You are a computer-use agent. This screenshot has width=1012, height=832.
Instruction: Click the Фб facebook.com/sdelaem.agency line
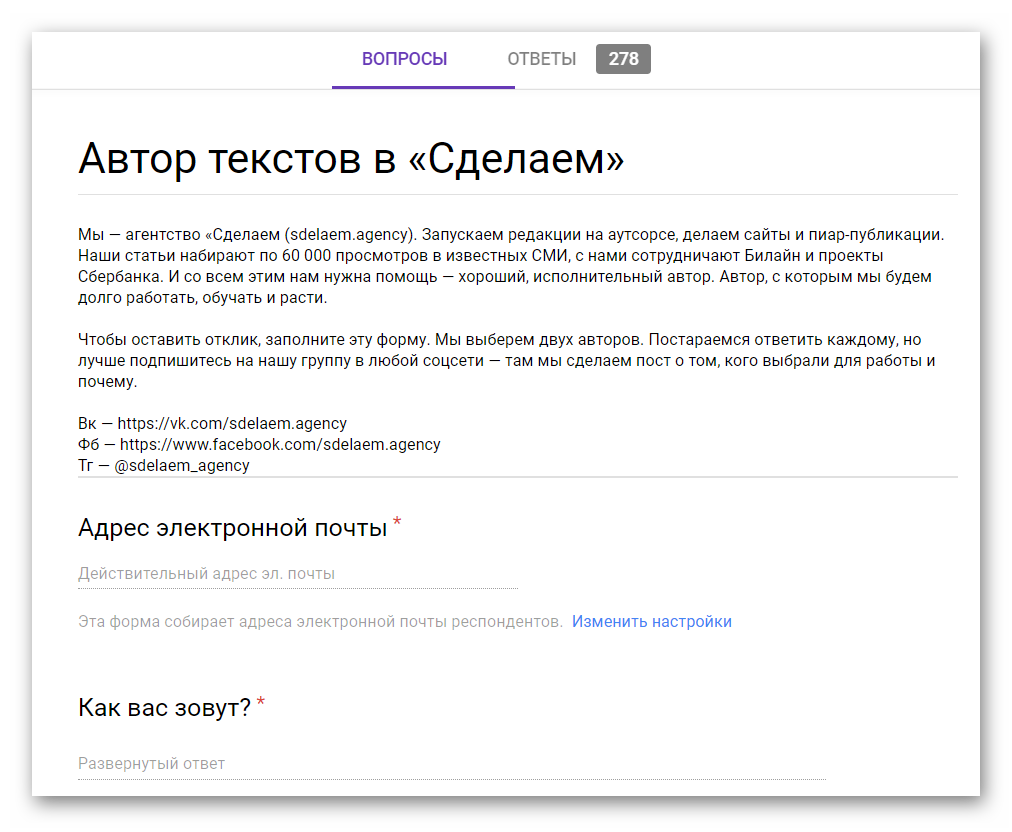pos(259,445)
